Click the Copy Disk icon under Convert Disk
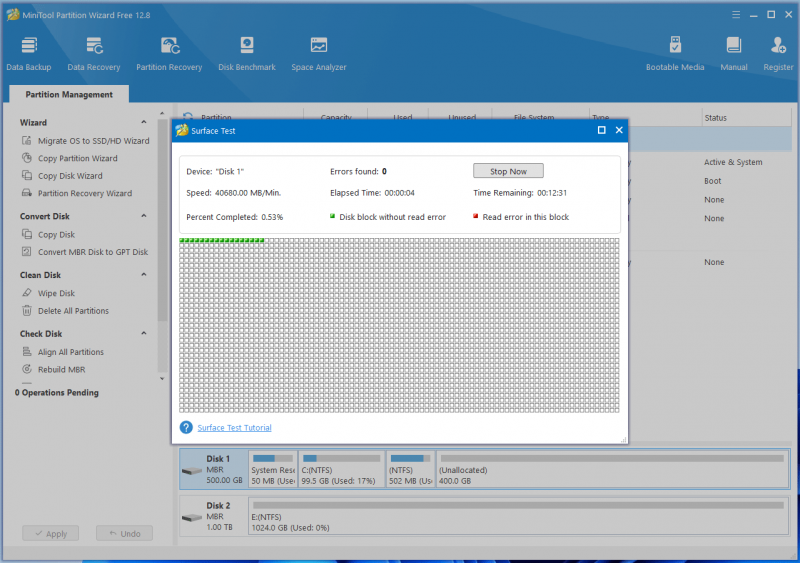The height and width of the screenshot is (563, 800). (27, 234)
